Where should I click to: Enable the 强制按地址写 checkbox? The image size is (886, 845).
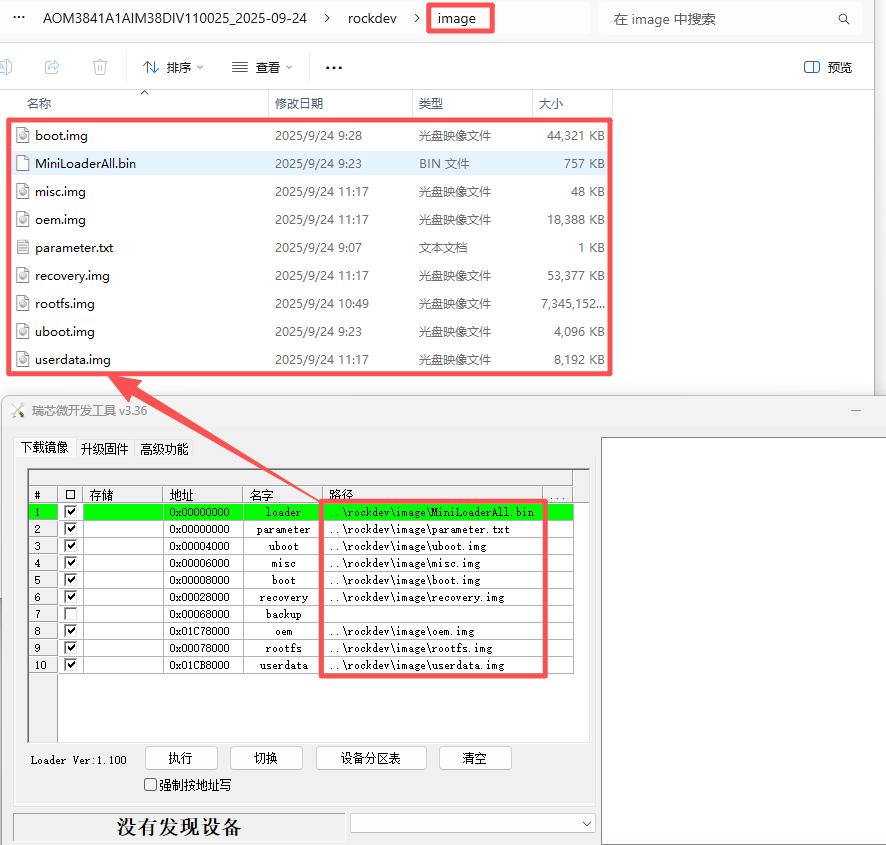[151, 785]
